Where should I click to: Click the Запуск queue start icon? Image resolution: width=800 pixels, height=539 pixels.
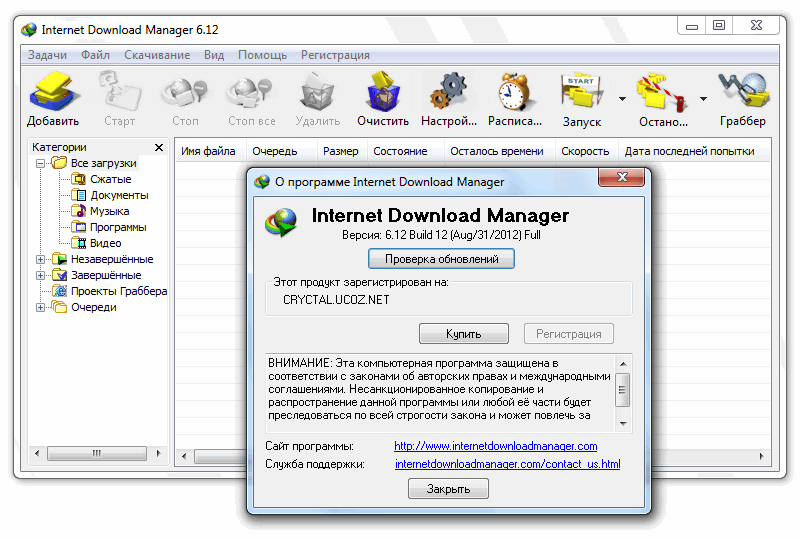click(582, 92)
